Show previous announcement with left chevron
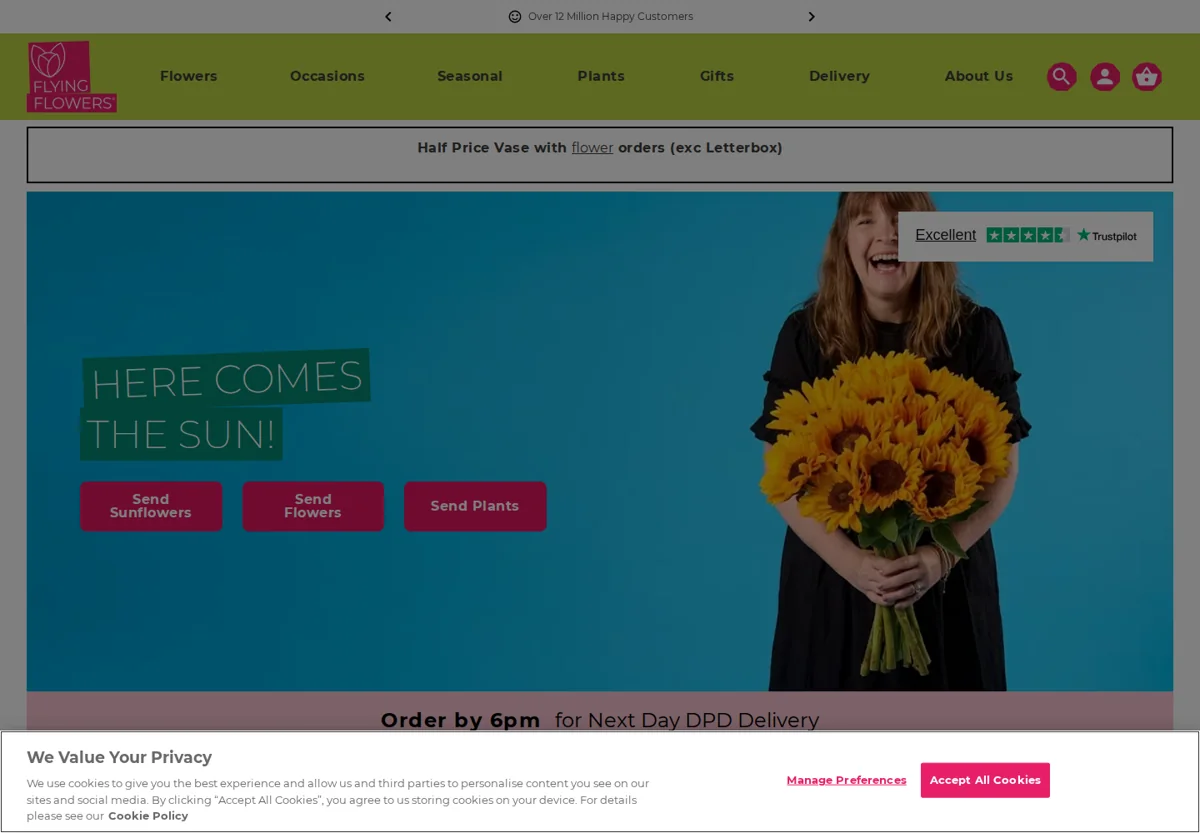This screenshot has width=1200, height=833. click(388, 17)
